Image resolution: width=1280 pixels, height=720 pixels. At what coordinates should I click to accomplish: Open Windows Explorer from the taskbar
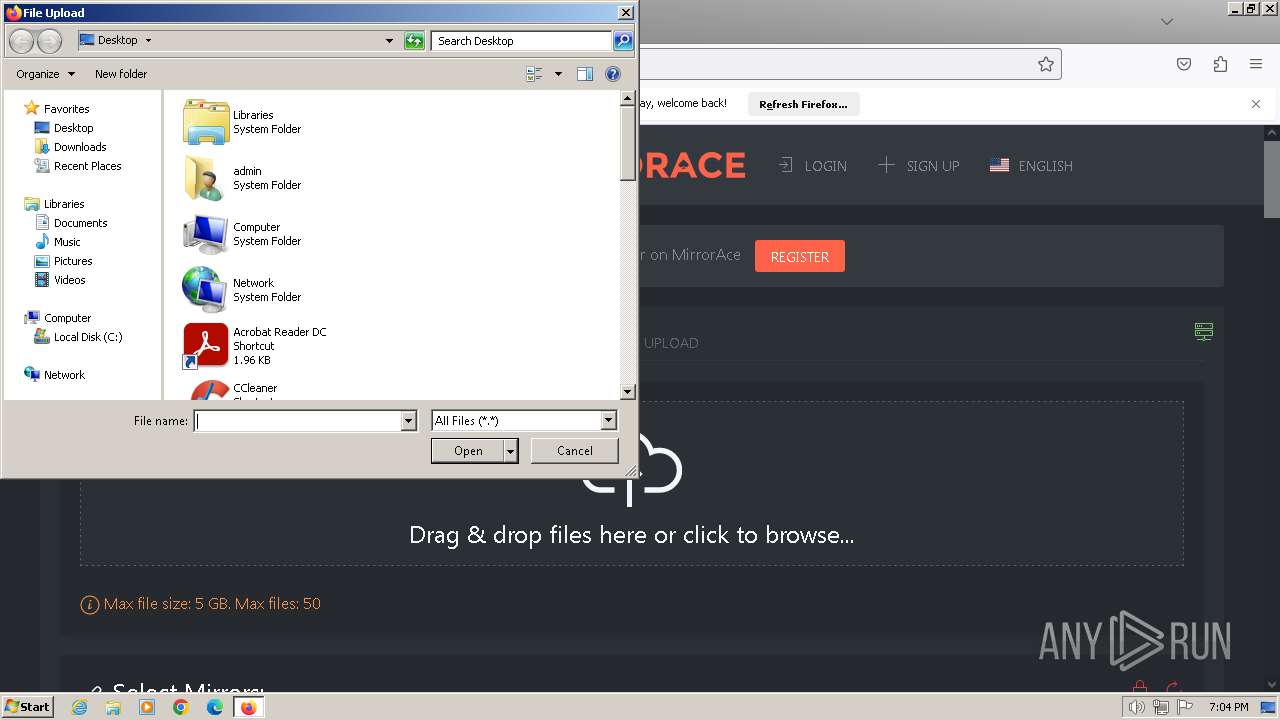point(113,707)
